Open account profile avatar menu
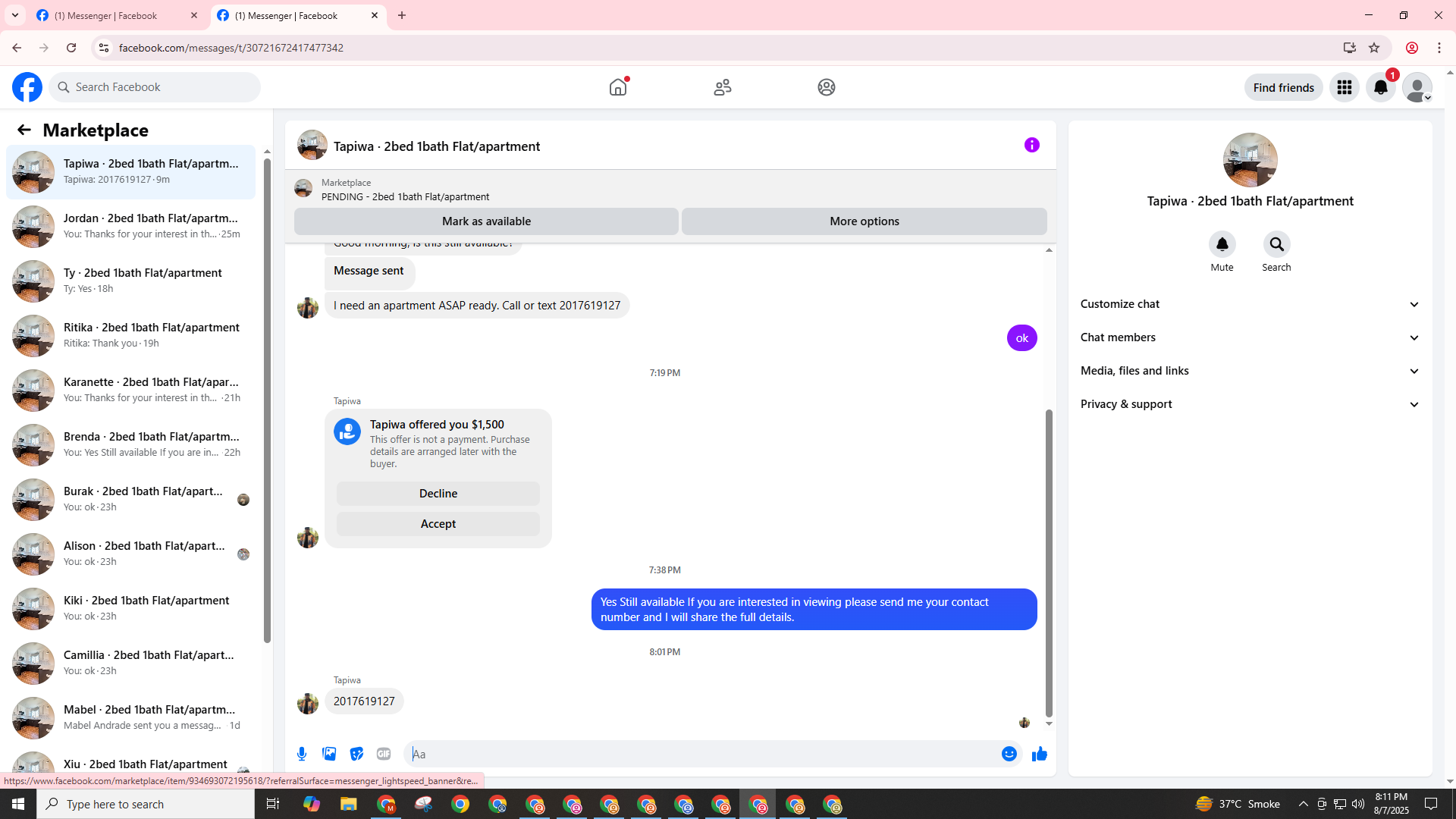The width and height of the screenshot is (1456, 819). [1417, 87]
